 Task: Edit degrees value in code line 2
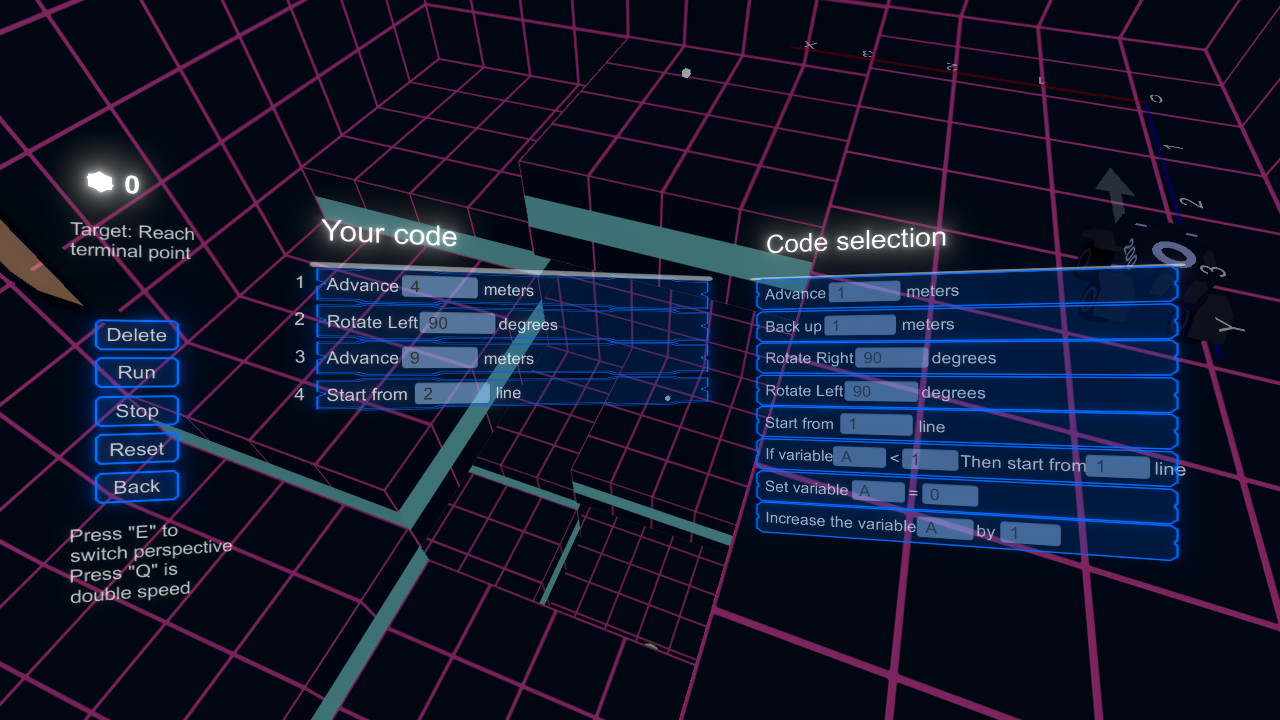pos(457,323)
